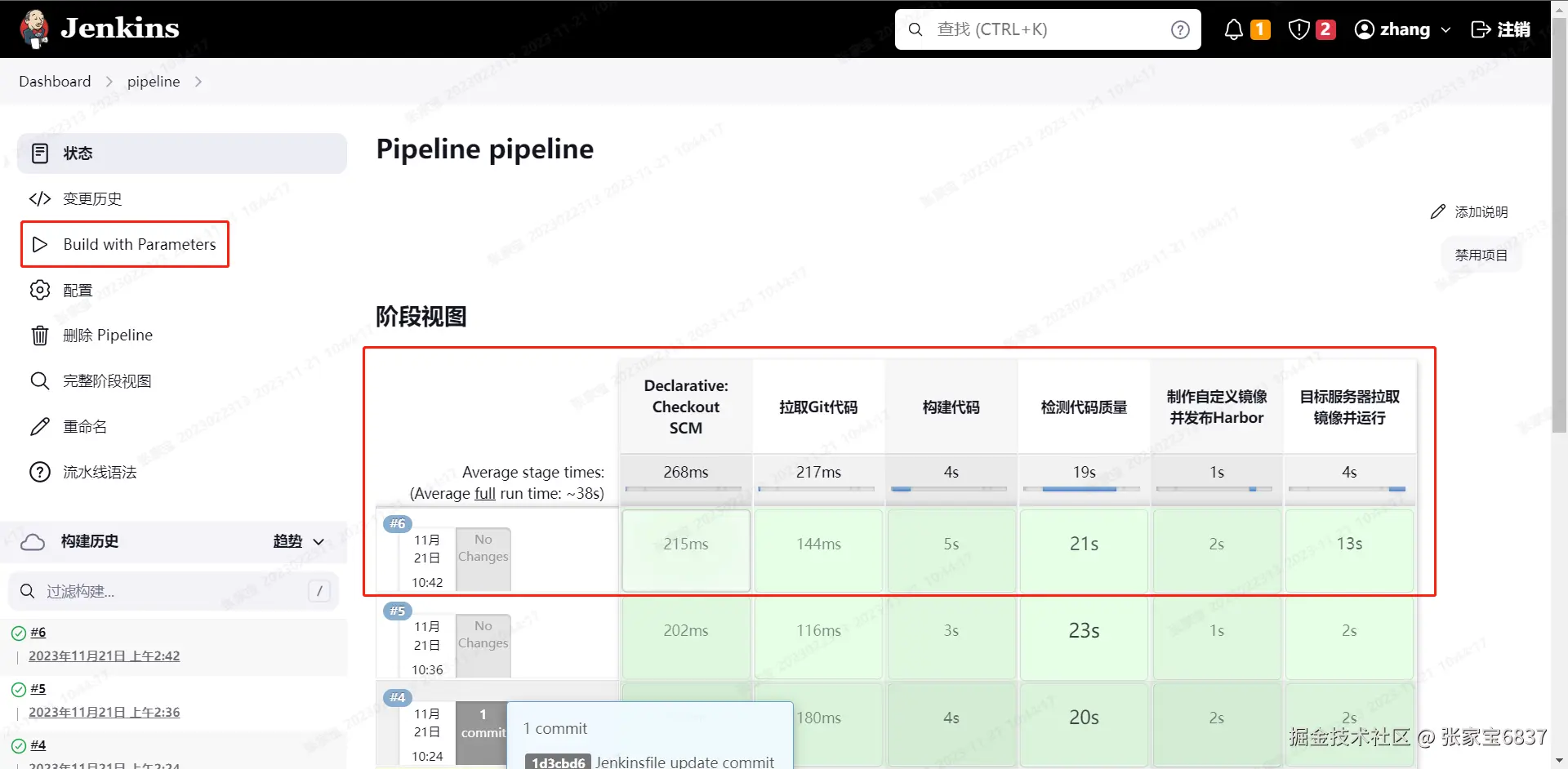
Task: Click the build filter search icon
Action: (x=27, y=591)
